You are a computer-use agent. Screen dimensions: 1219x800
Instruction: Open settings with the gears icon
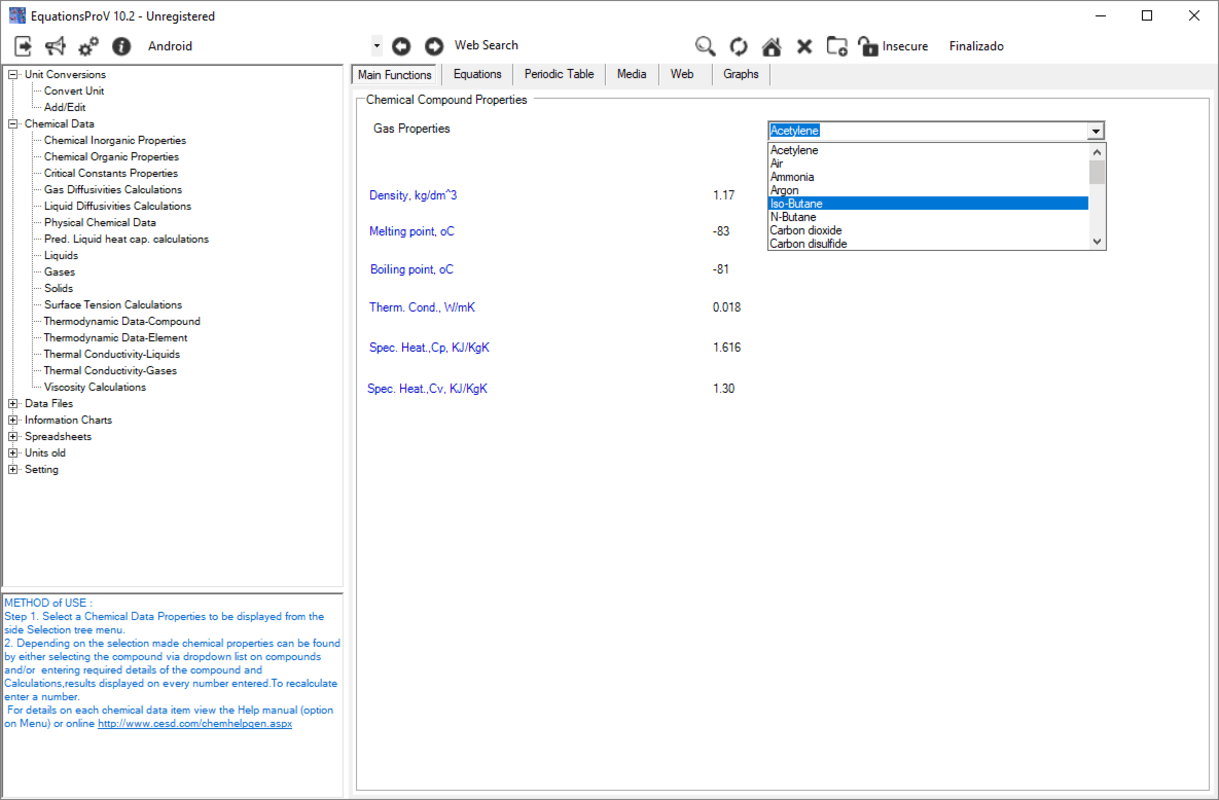pyautogui.click(x=88, y=46)
